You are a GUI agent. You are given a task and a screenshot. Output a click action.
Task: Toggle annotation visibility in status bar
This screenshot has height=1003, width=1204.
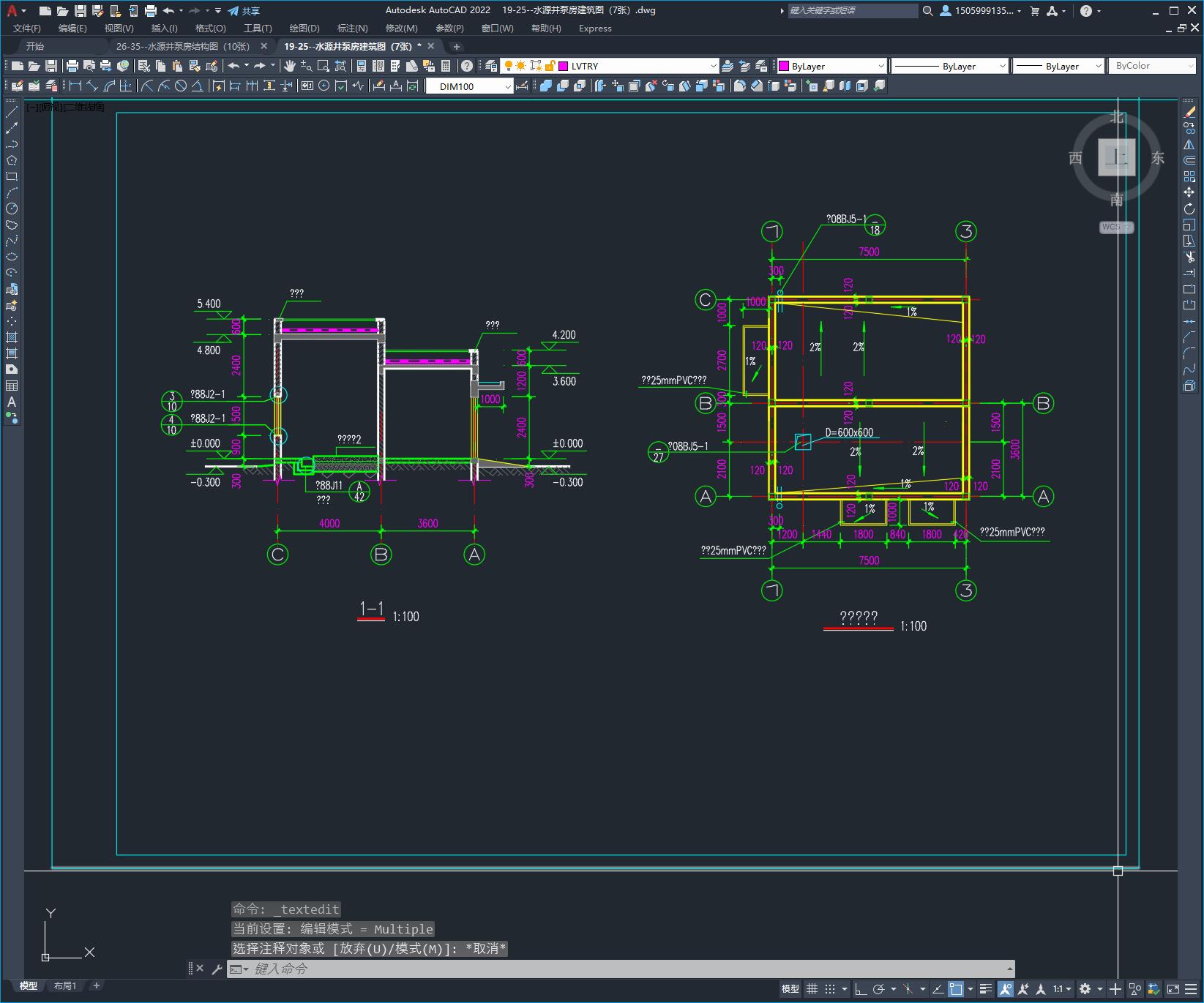point(1006,989)
